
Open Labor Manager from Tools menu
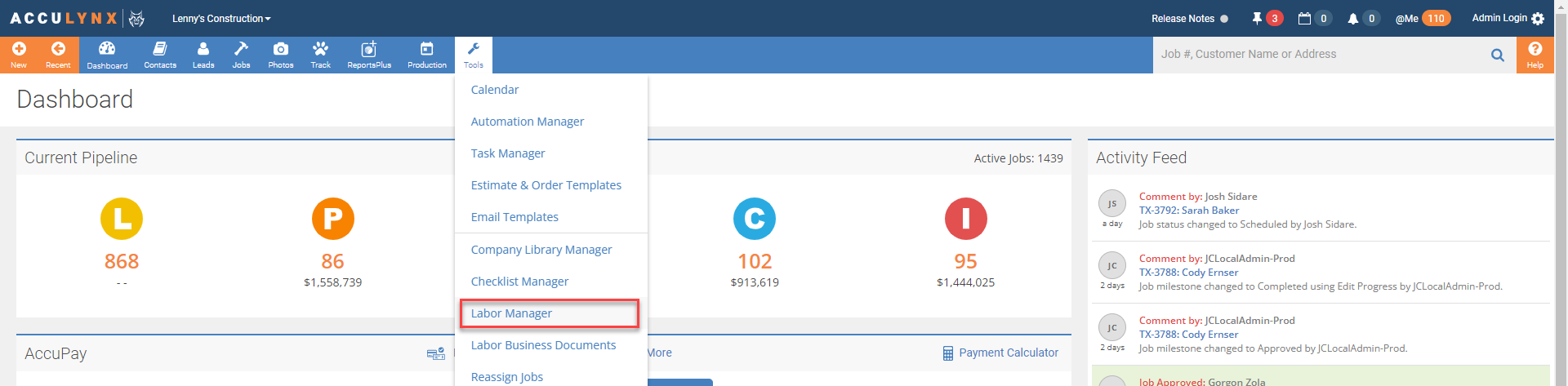point(511,313)
